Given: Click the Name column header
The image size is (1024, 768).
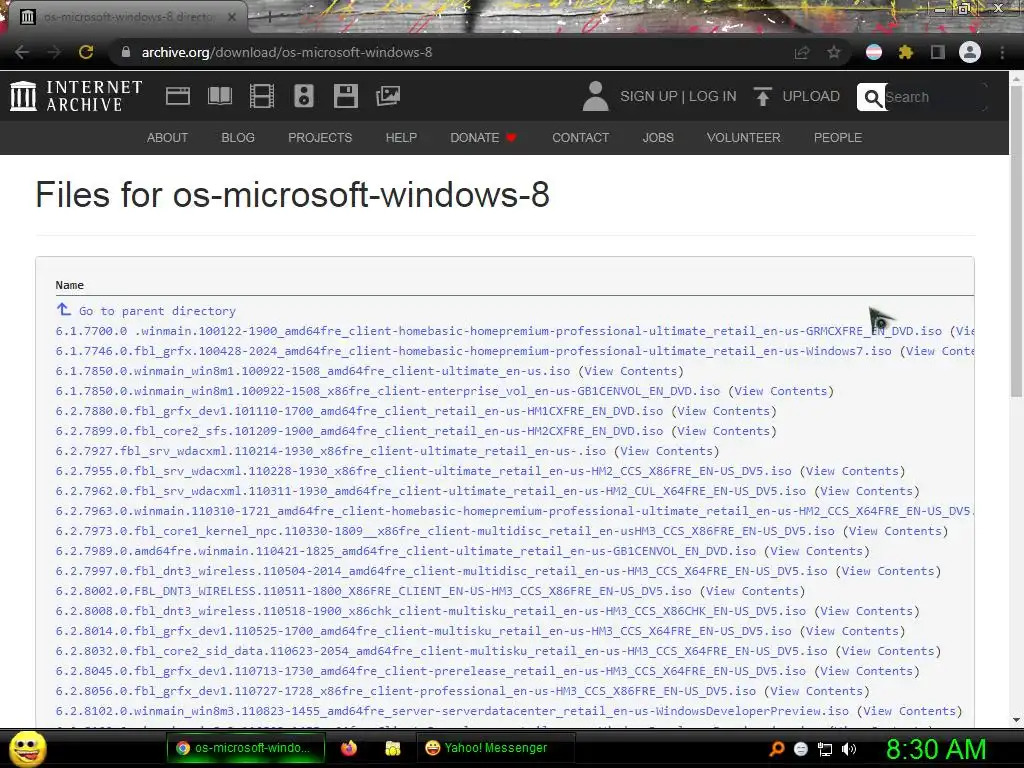Looking at the screenshot, I should (x=69, y=285).
